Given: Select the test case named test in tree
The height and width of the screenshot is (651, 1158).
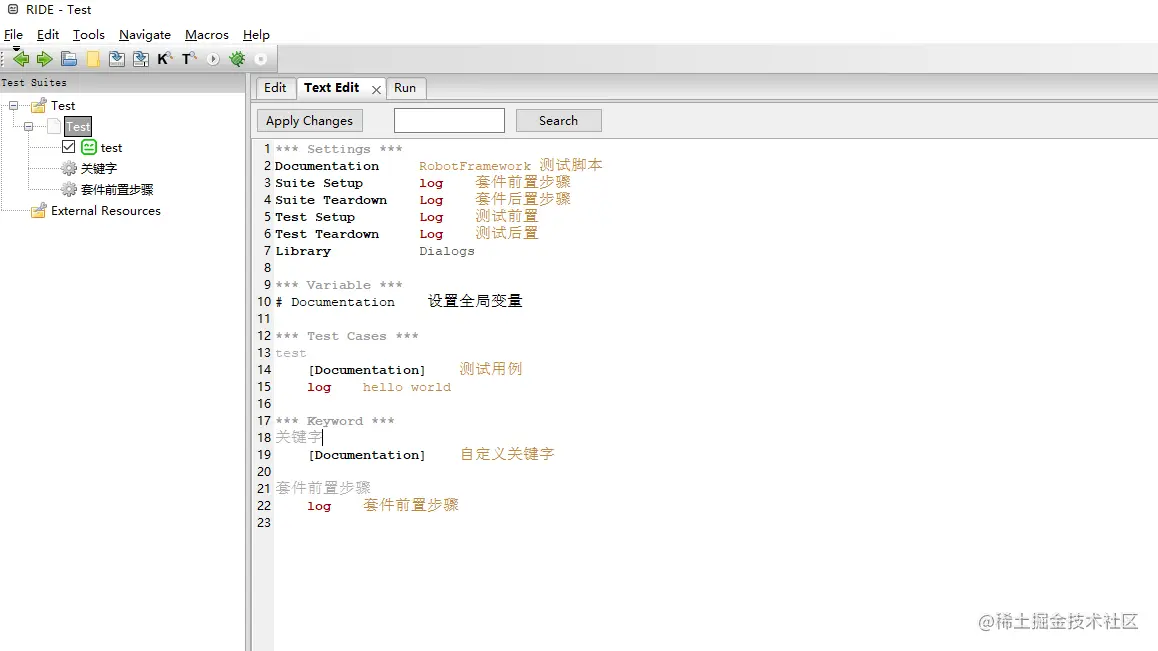Looking at the screenshot, I should pyautogui.click(x=112, y=148).
